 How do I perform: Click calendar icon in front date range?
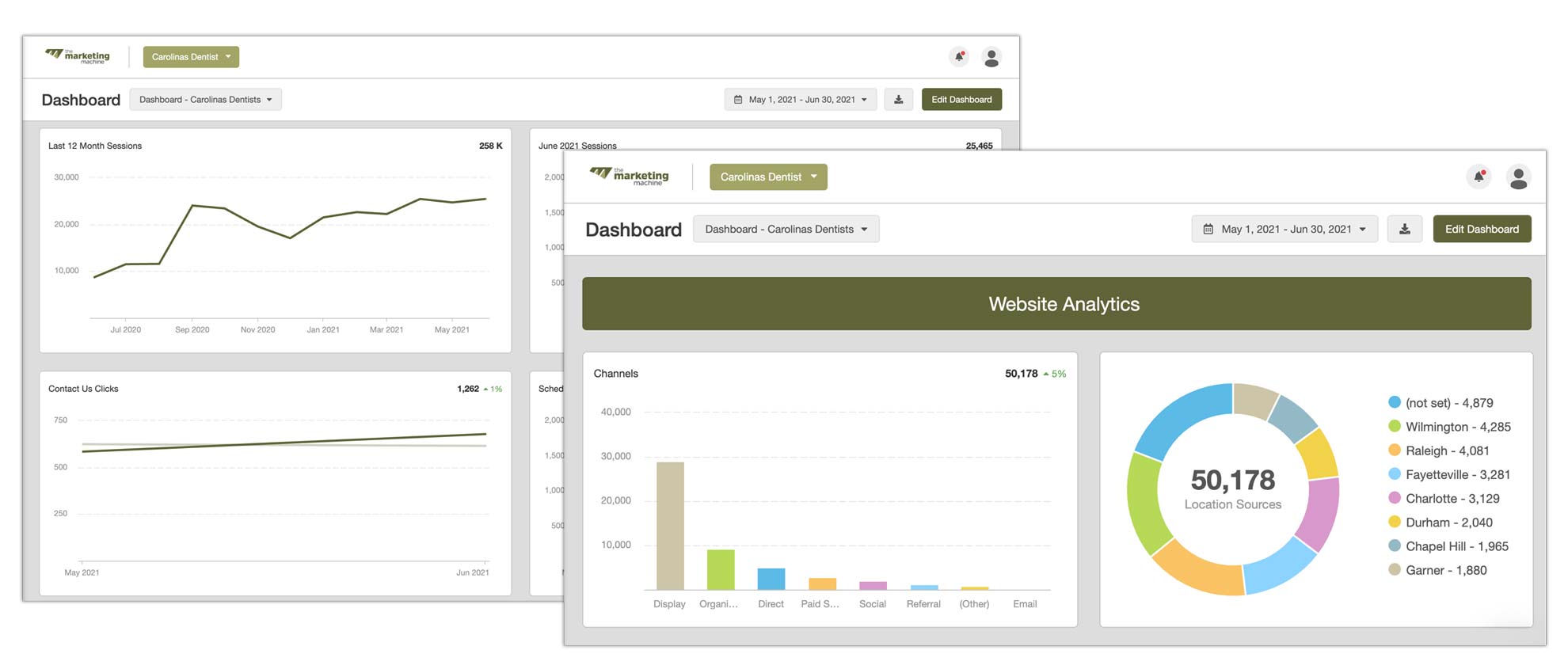coord(1208,229)
